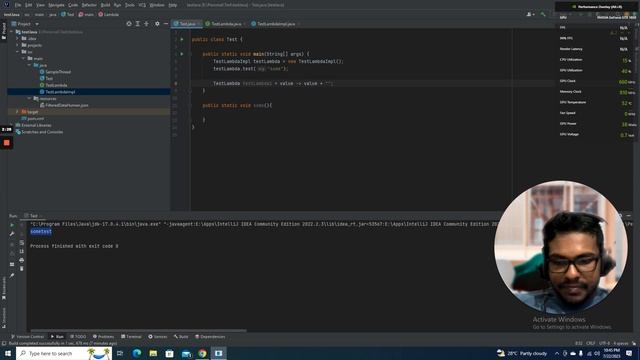Switch to the TestLambdaImpl.java editor tab
This screenshot has height=360, width=640.
[x=275, y=24]
